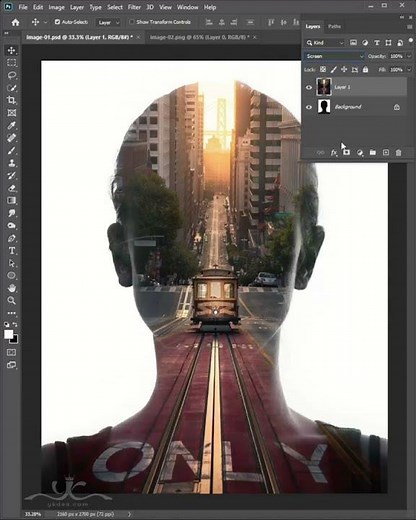Image resolution: width=416 pixels, height=520 pixels.
Task: Click the foreground white color swatch
Action: tap(8, 334)
